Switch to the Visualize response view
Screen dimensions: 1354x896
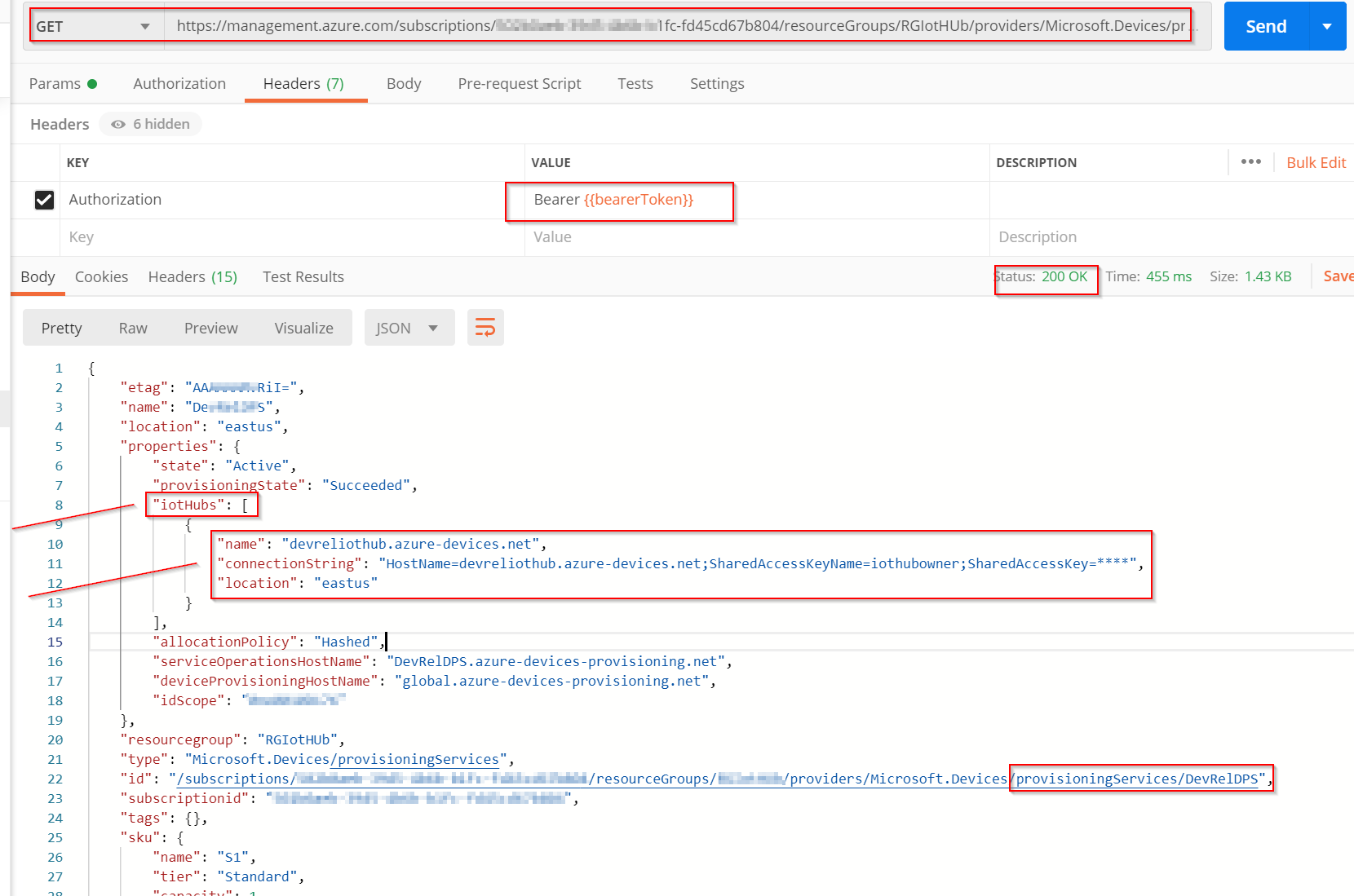[303, 327]
